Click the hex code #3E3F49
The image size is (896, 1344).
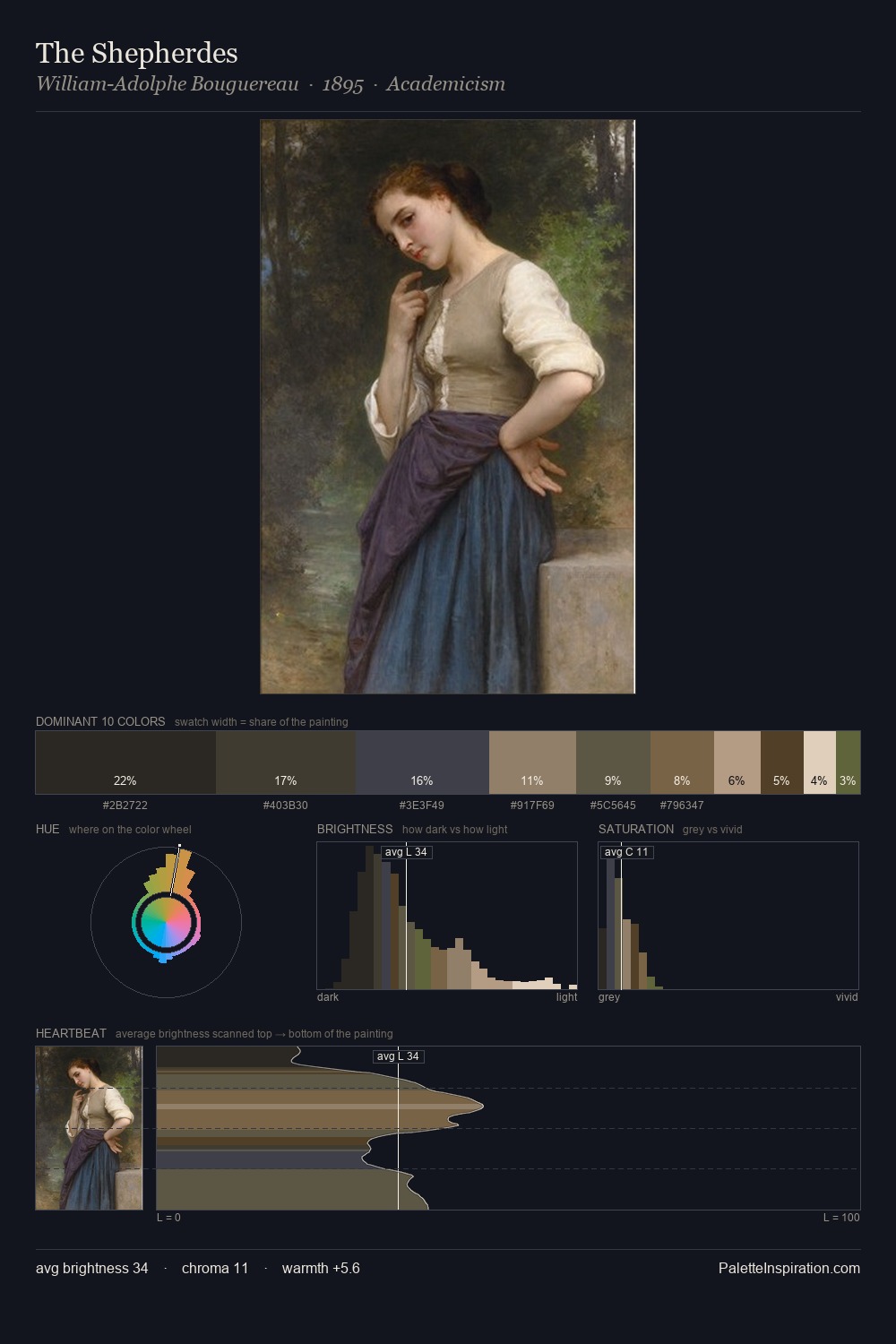coord(422,805)
